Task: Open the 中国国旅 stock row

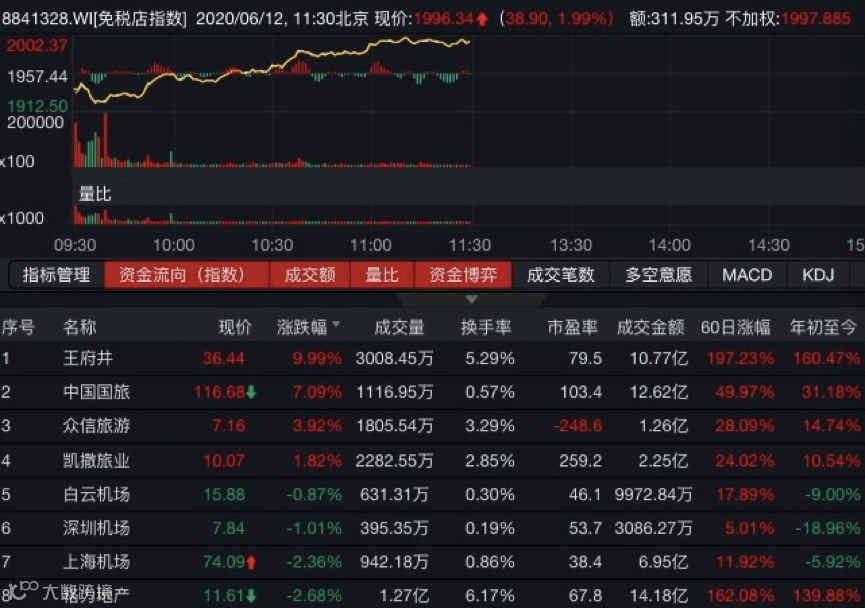Action: pyautogui.click(x=432, y=392)
